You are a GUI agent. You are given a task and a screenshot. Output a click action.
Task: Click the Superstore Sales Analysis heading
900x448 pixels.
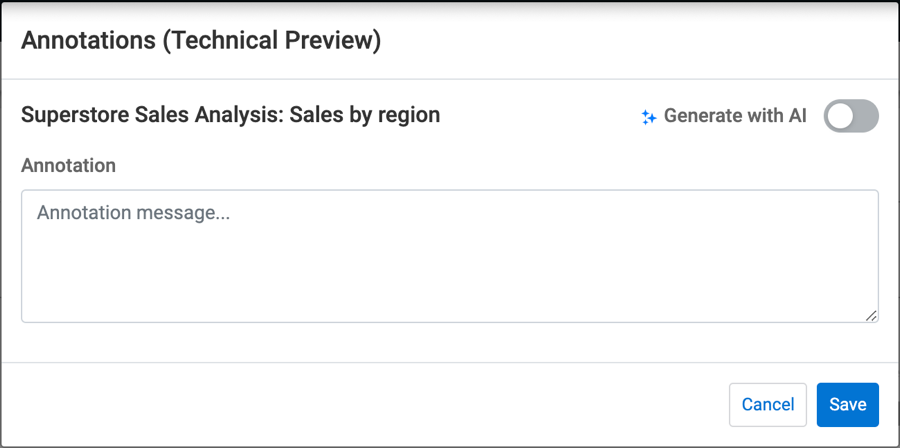230,115
